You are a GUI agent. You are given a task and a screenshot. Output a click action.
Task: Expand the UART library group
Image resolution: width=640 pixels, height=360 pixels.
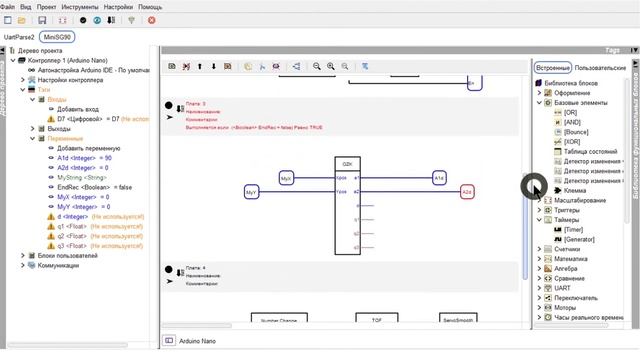pos(539,288)
